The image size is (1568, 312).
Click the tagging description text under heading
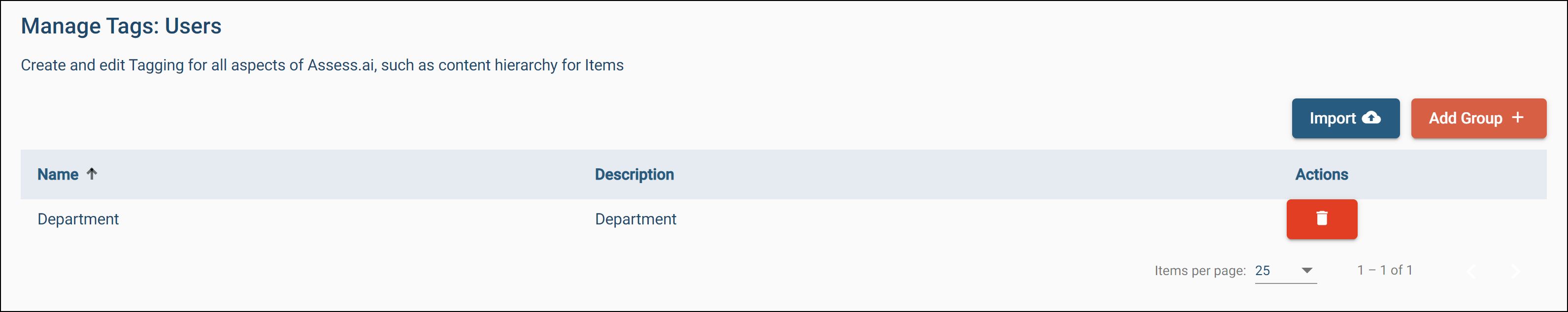[322, 65]
